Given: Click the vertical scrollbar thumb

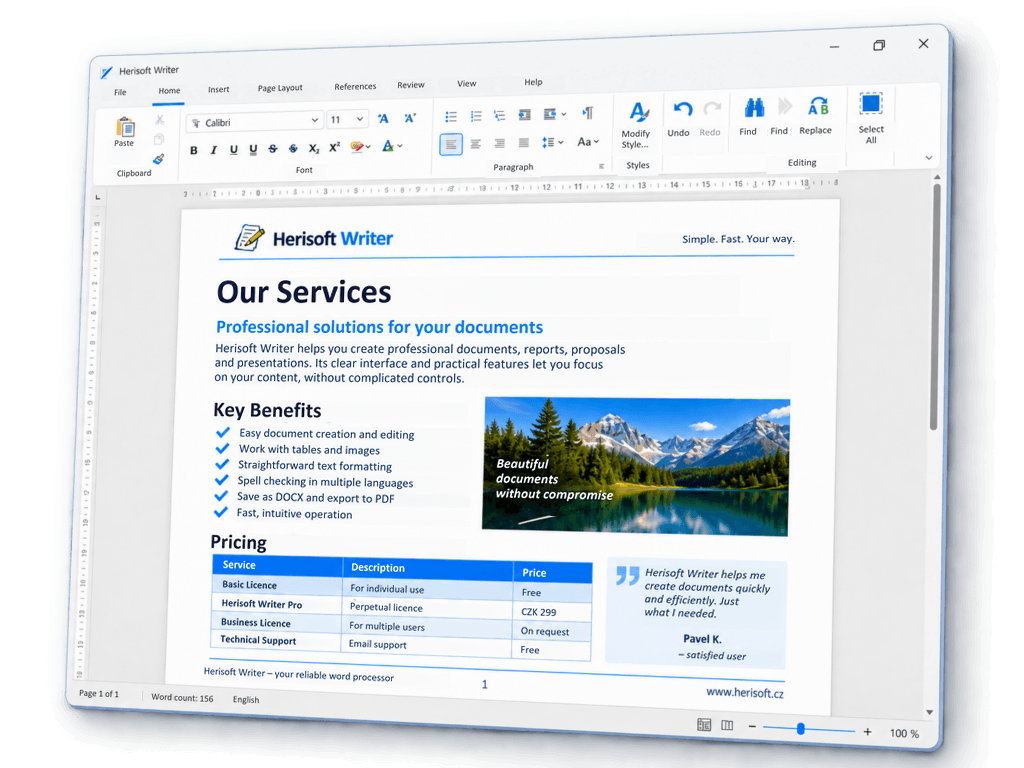Looking at the screenshot, I should click(935, 307).
